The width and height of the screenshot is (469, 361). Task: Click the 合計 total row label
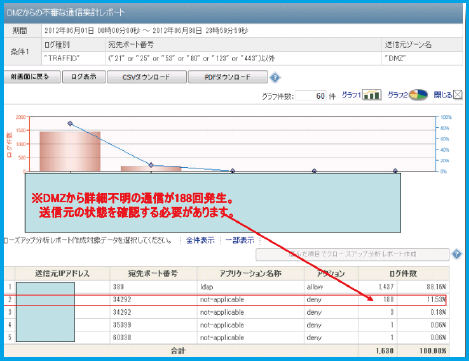(x=178, y=351)
